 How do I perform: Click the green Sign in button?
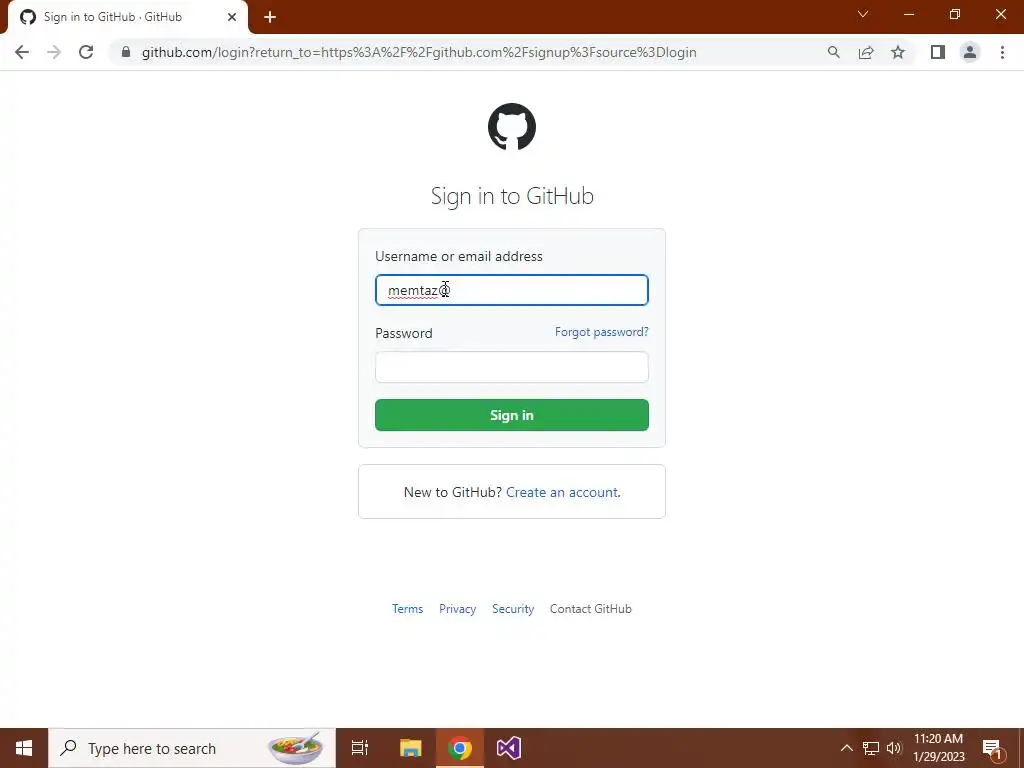pos(512,415)
